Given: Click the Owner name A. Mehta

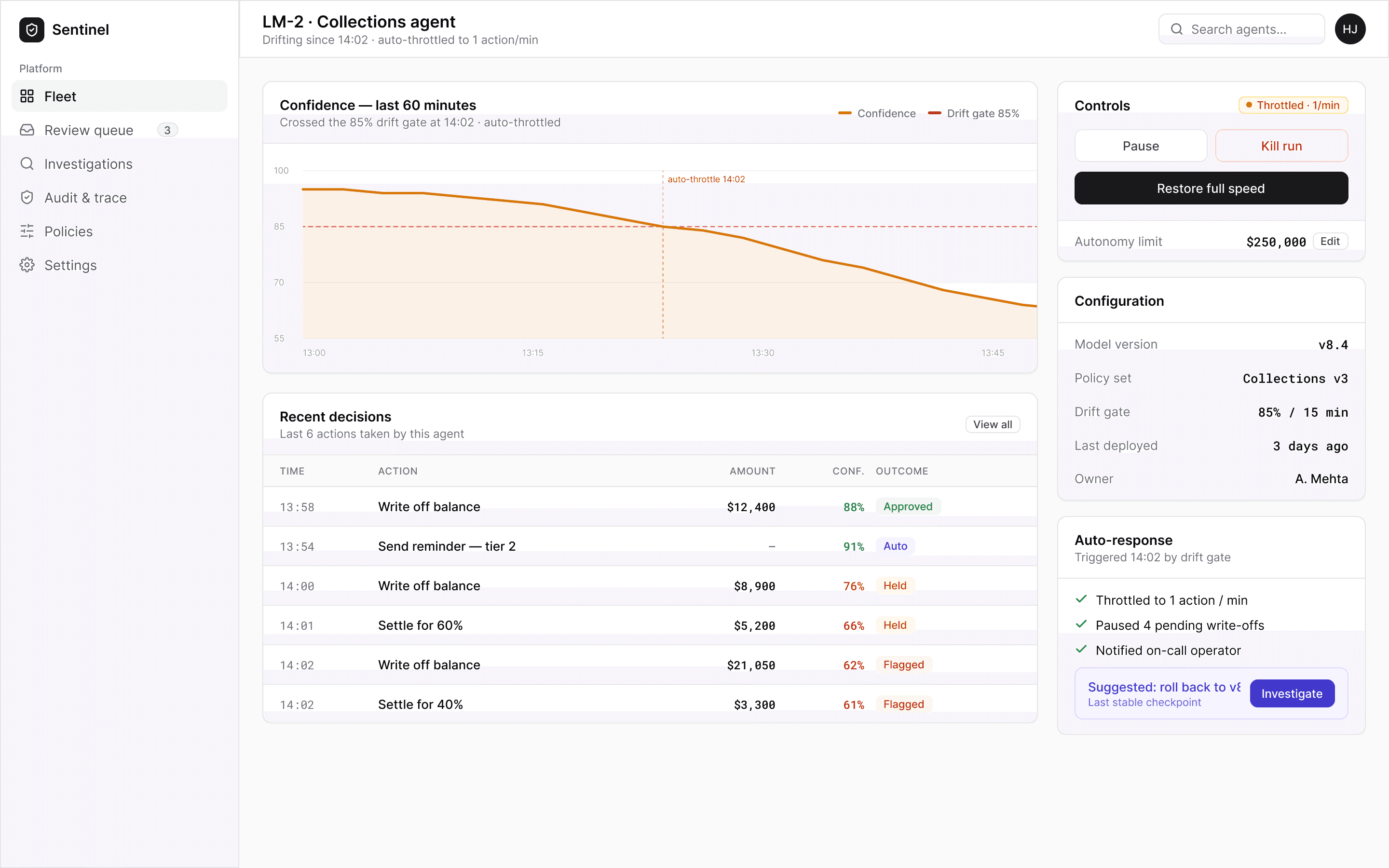Looking at the screenshot, I should tap(1321, 479).
